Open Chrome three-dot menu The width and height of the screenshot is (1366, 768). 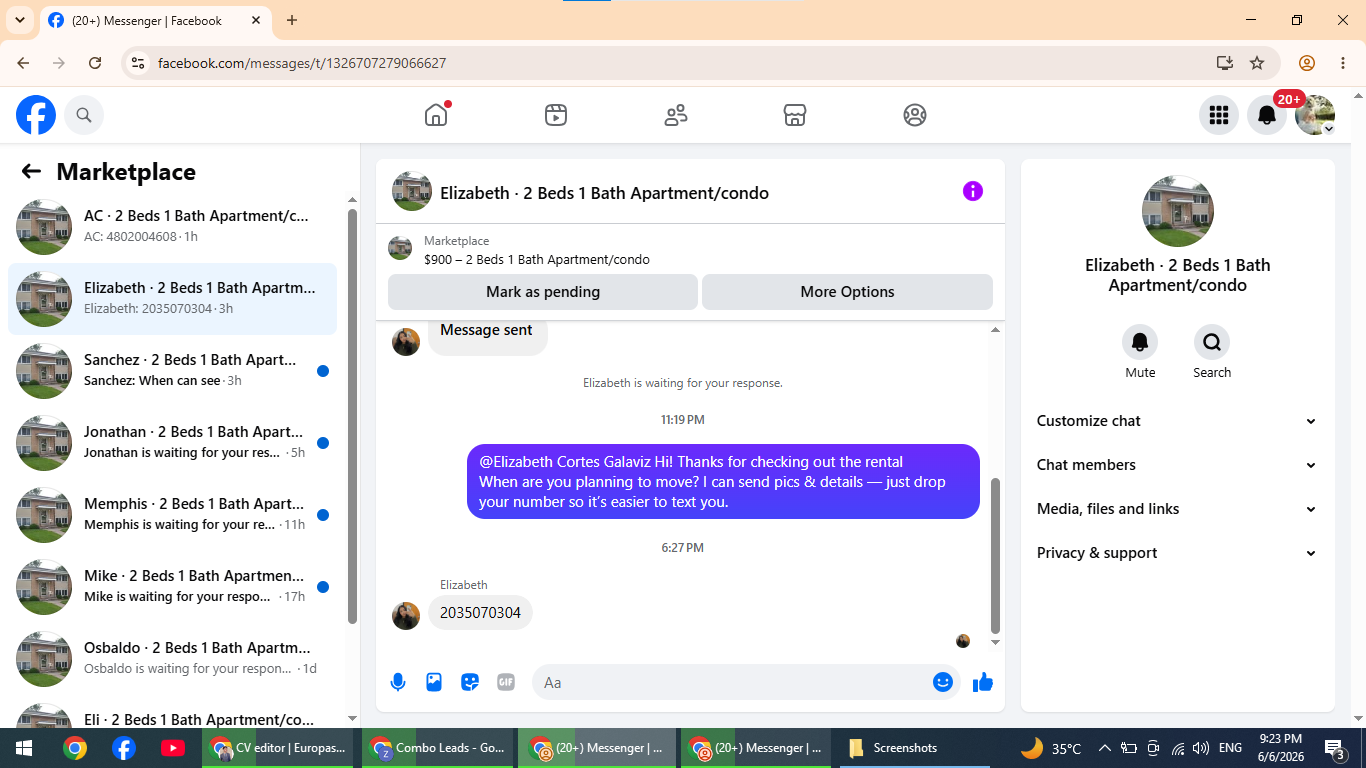1343,63
